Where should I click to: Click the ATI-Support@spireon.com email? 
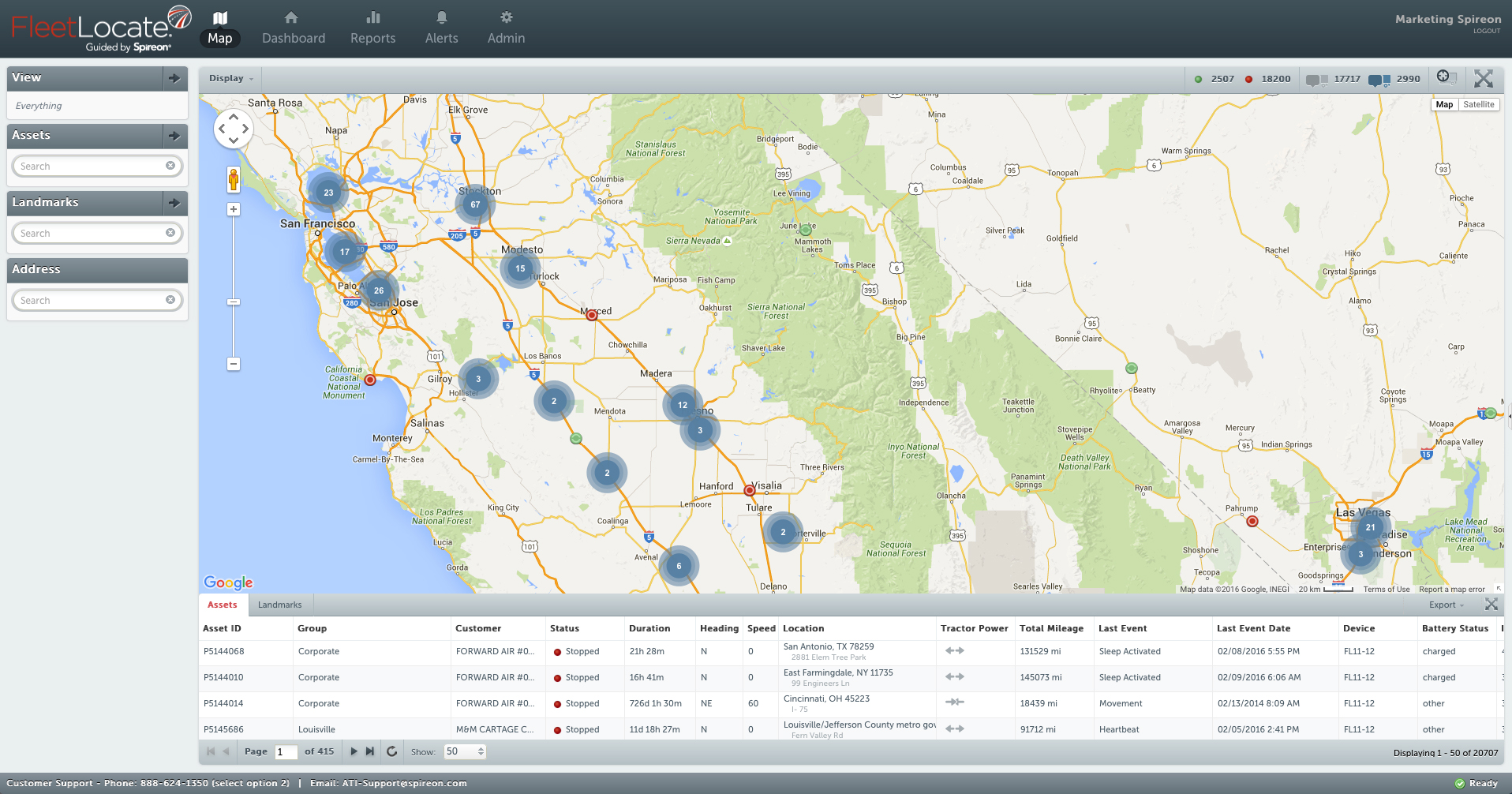[x=404, y=783]
